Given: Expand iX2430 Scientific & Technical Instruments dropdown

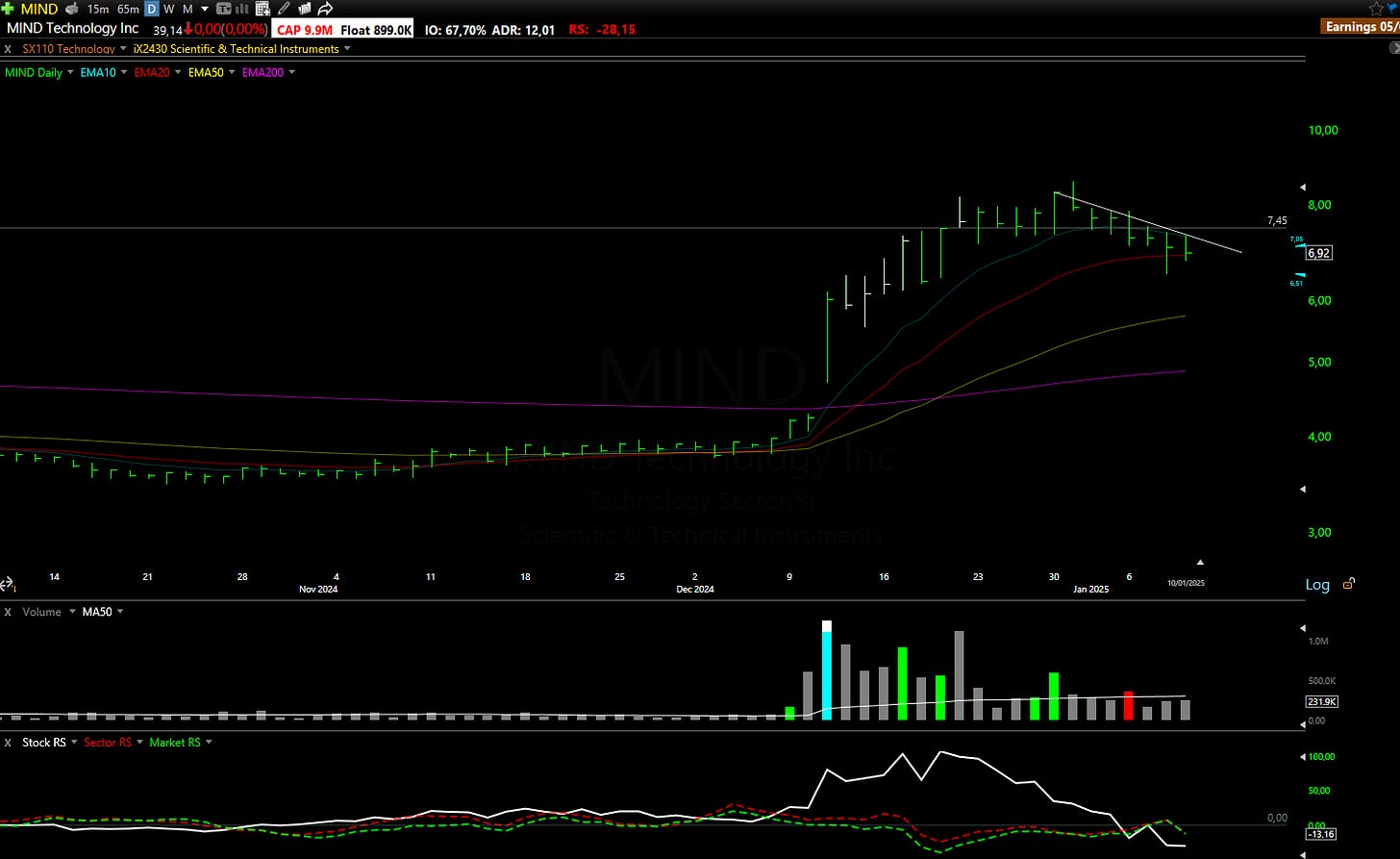Looking at the screenshot, I should pyautogui.click(x=347, y=49).
